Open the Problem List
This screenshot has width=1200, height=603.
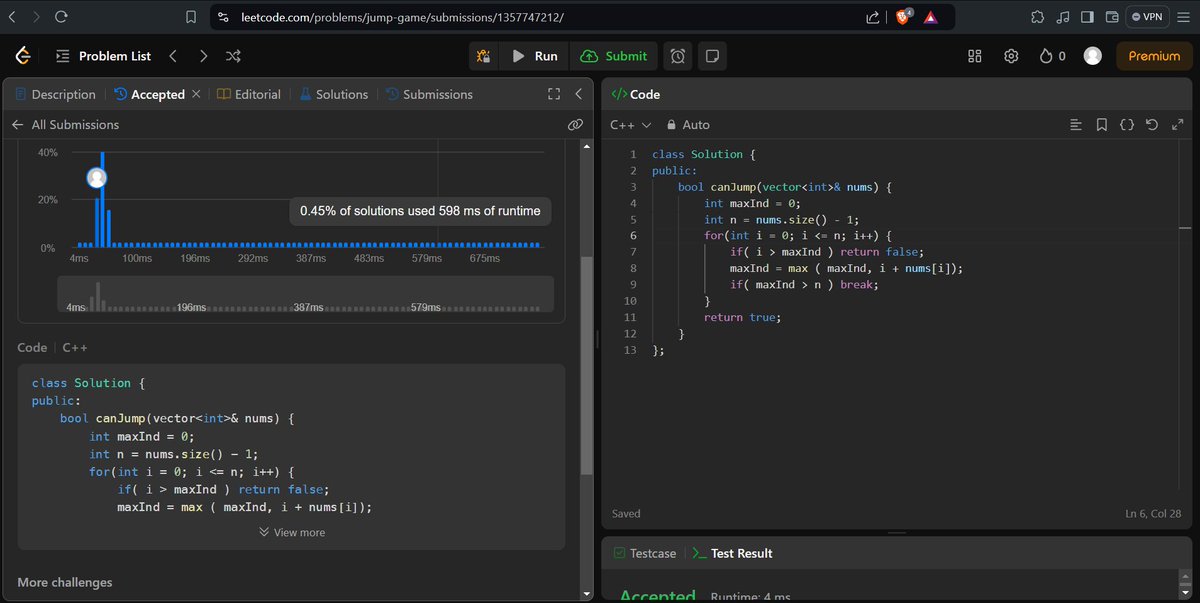(x=103, y=56)
